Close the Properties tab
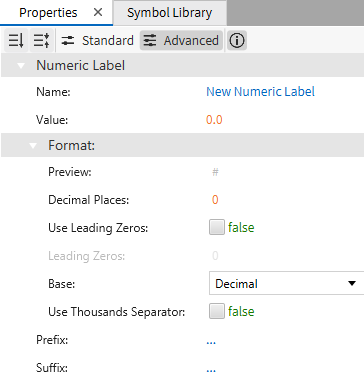This screenshot has height=379, width=364. (98, 13)
